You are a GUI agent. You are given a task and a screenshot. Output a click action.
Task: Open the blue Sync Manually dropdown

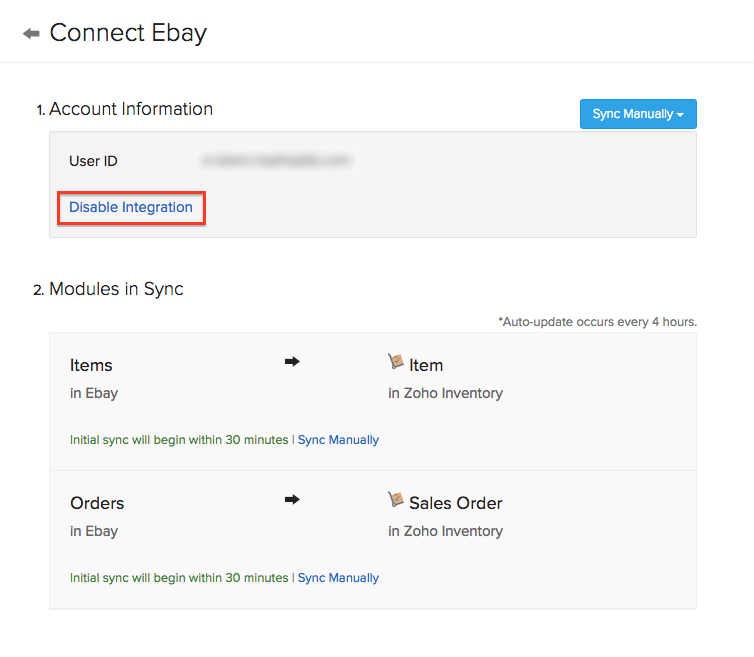click(638, 114)
